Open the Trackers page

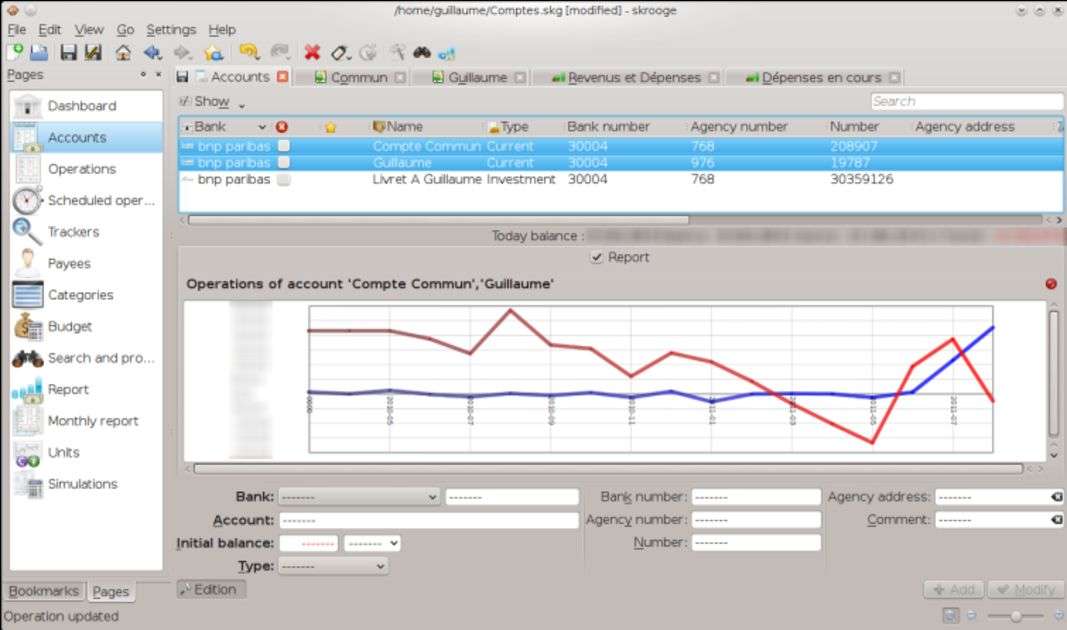point(86,232)
